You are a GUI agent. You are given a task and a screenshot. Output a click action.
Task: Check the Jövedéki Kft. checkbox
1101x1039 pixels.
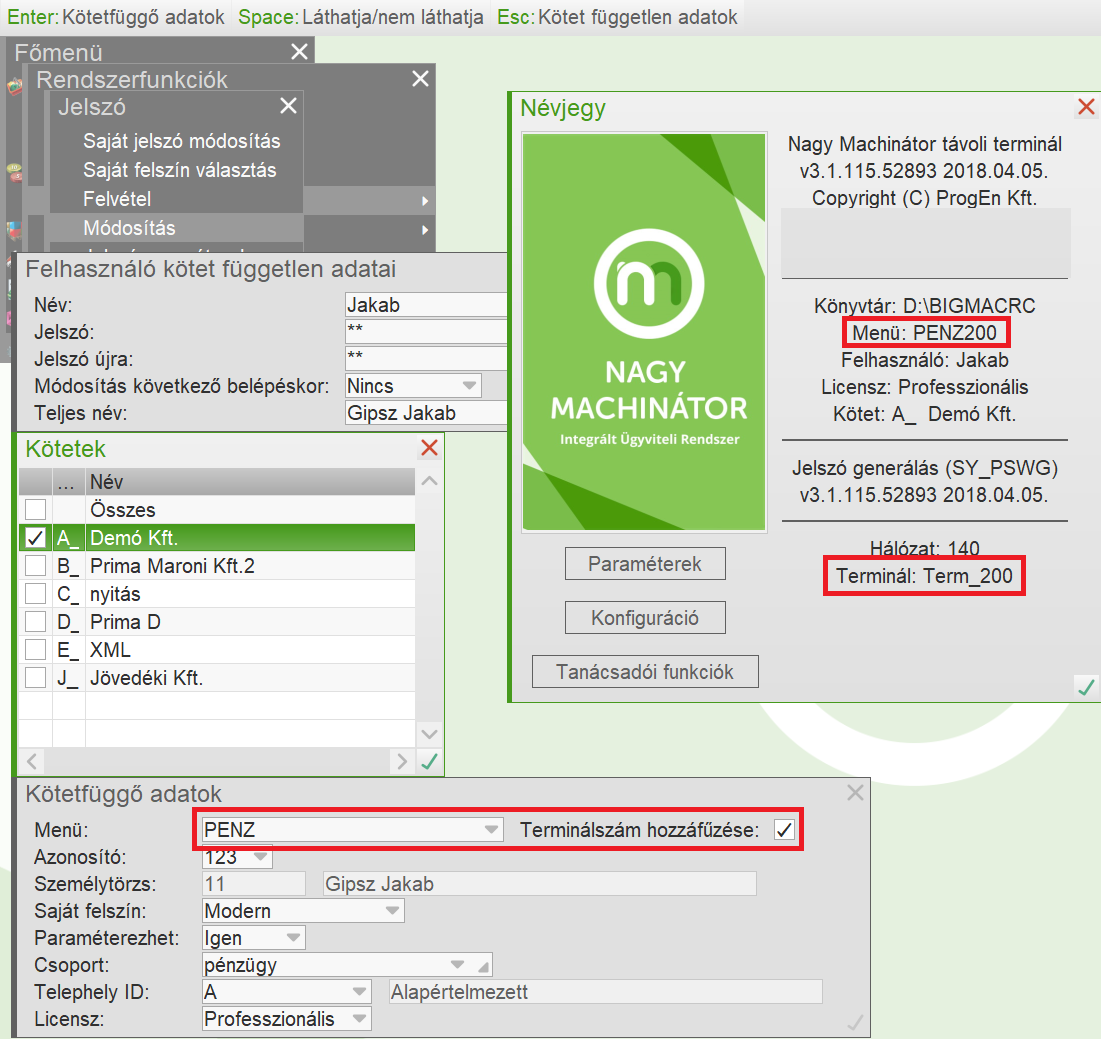pyautogui.click(x=35, y=678)
